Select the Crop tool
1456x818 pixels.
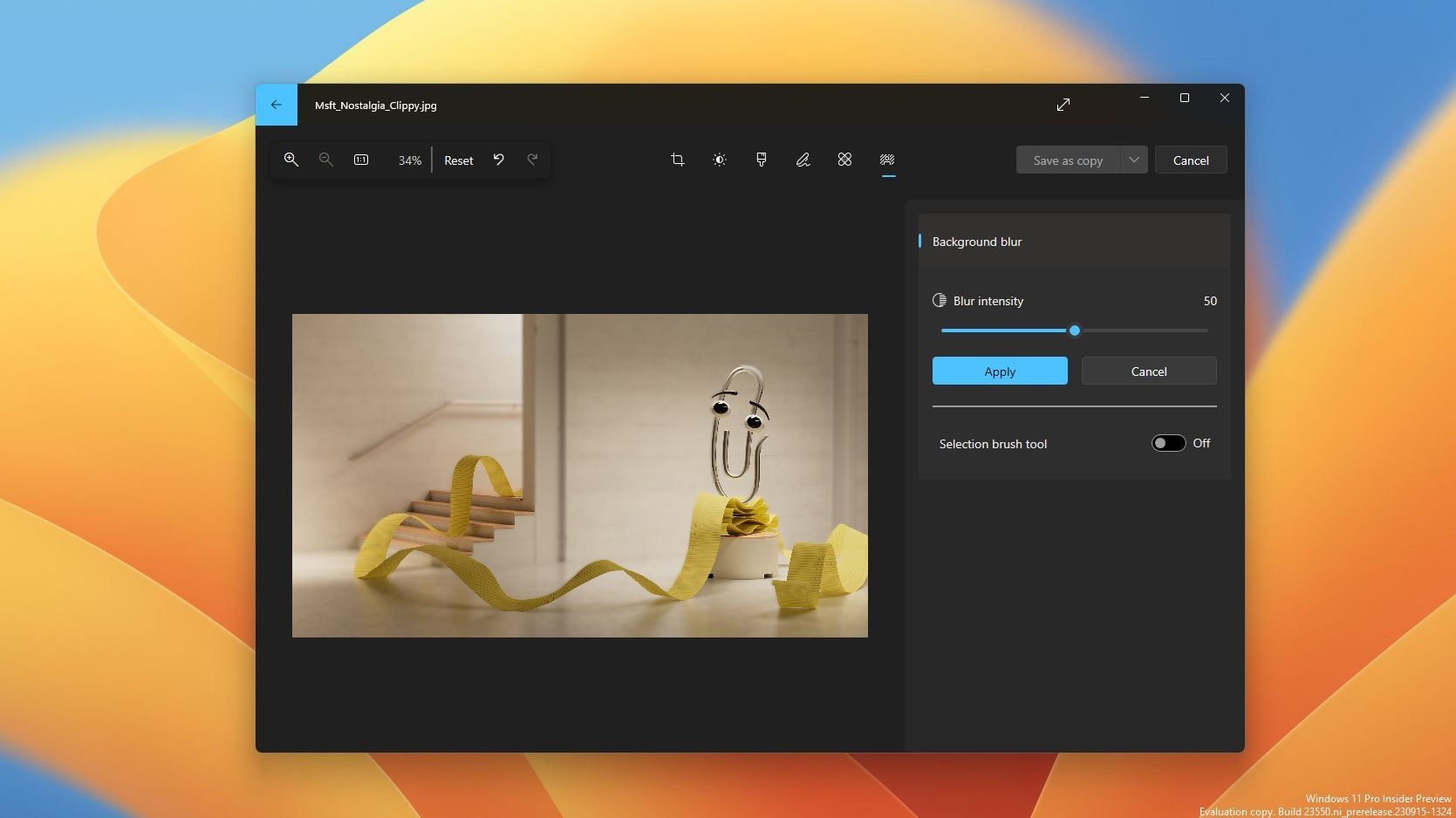point(677,160)
